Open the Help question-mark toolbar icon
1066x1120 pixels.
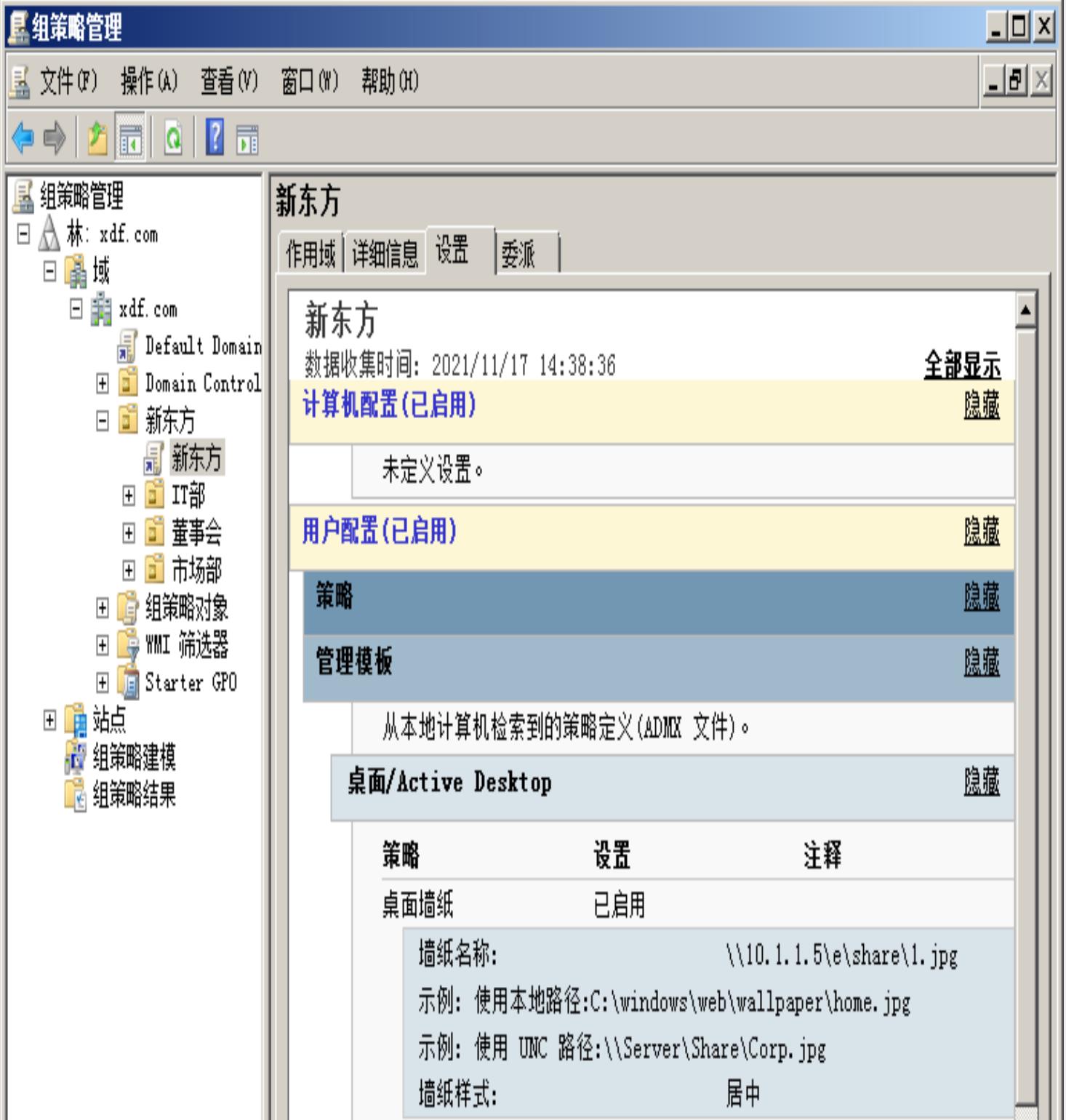pyautogui.click(x=215, y=137)
